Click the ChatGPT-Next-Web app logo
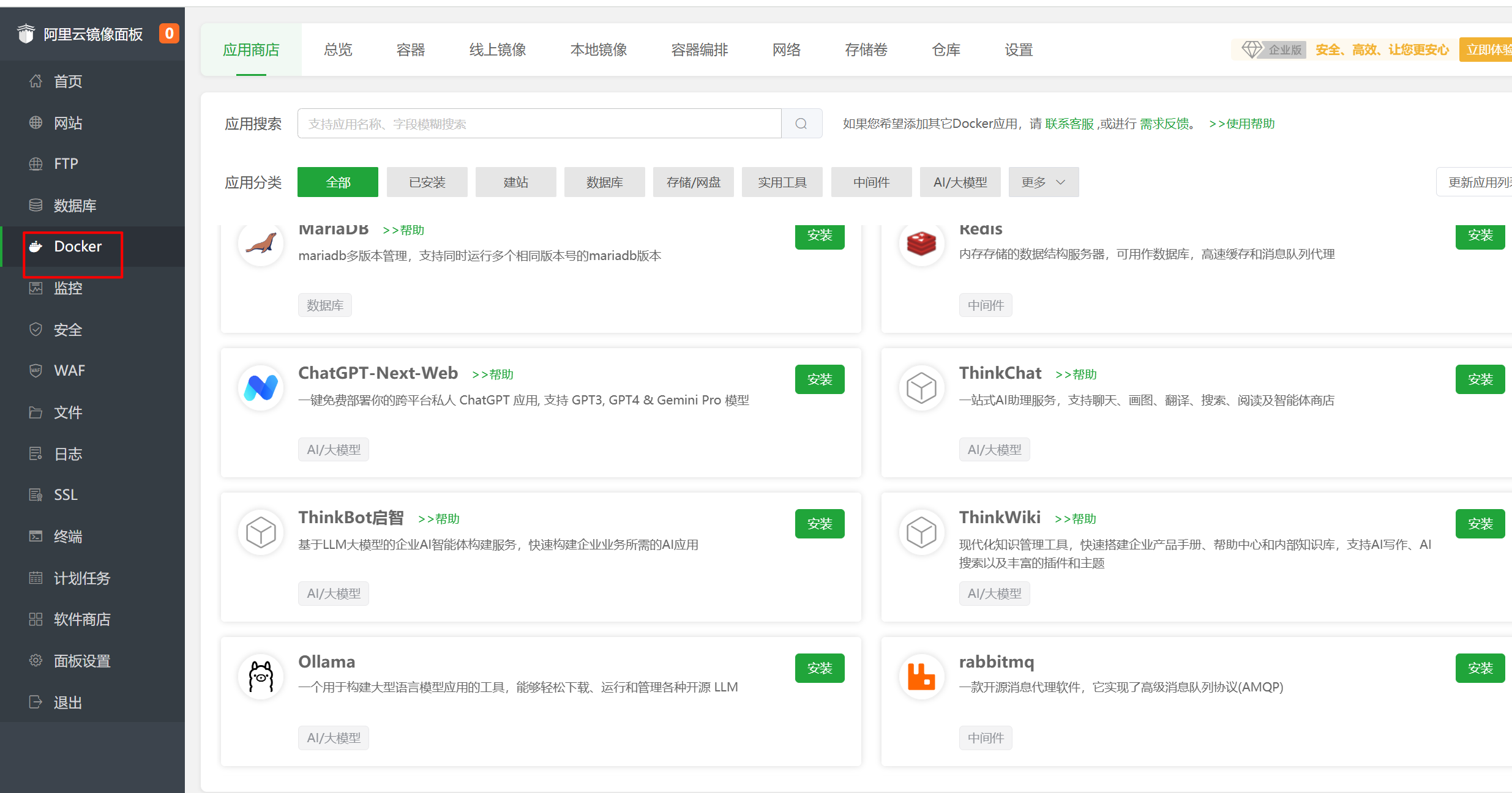 pos(261,388)
